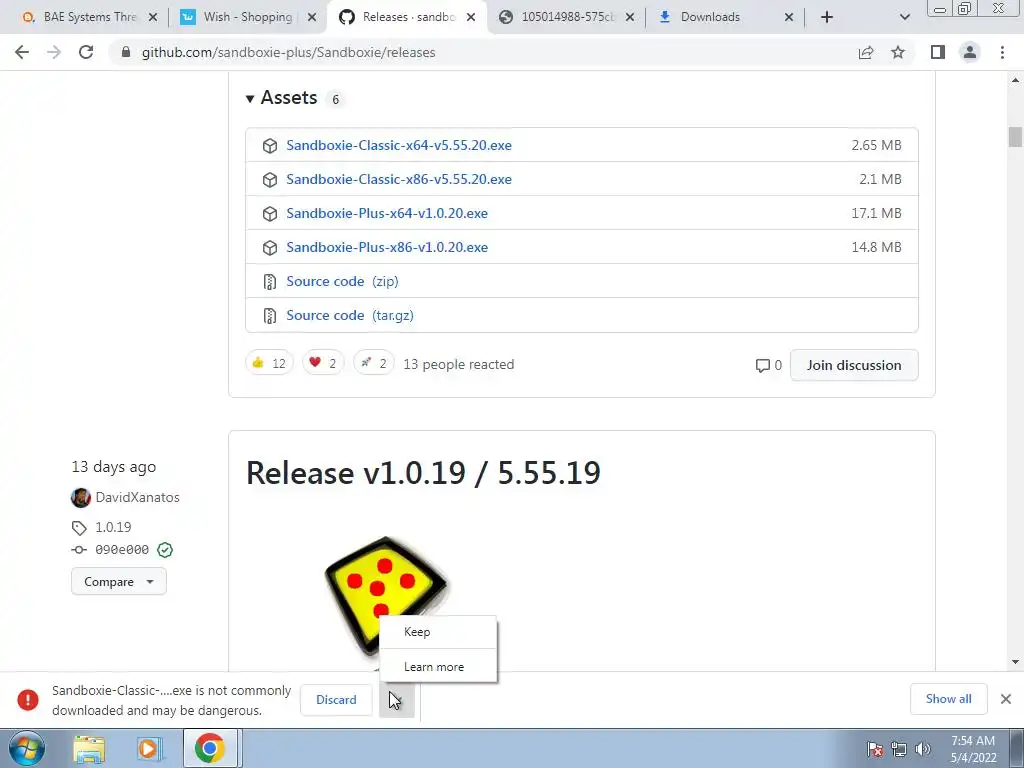Open Chrome three-dot menu

click(1002, 52)
